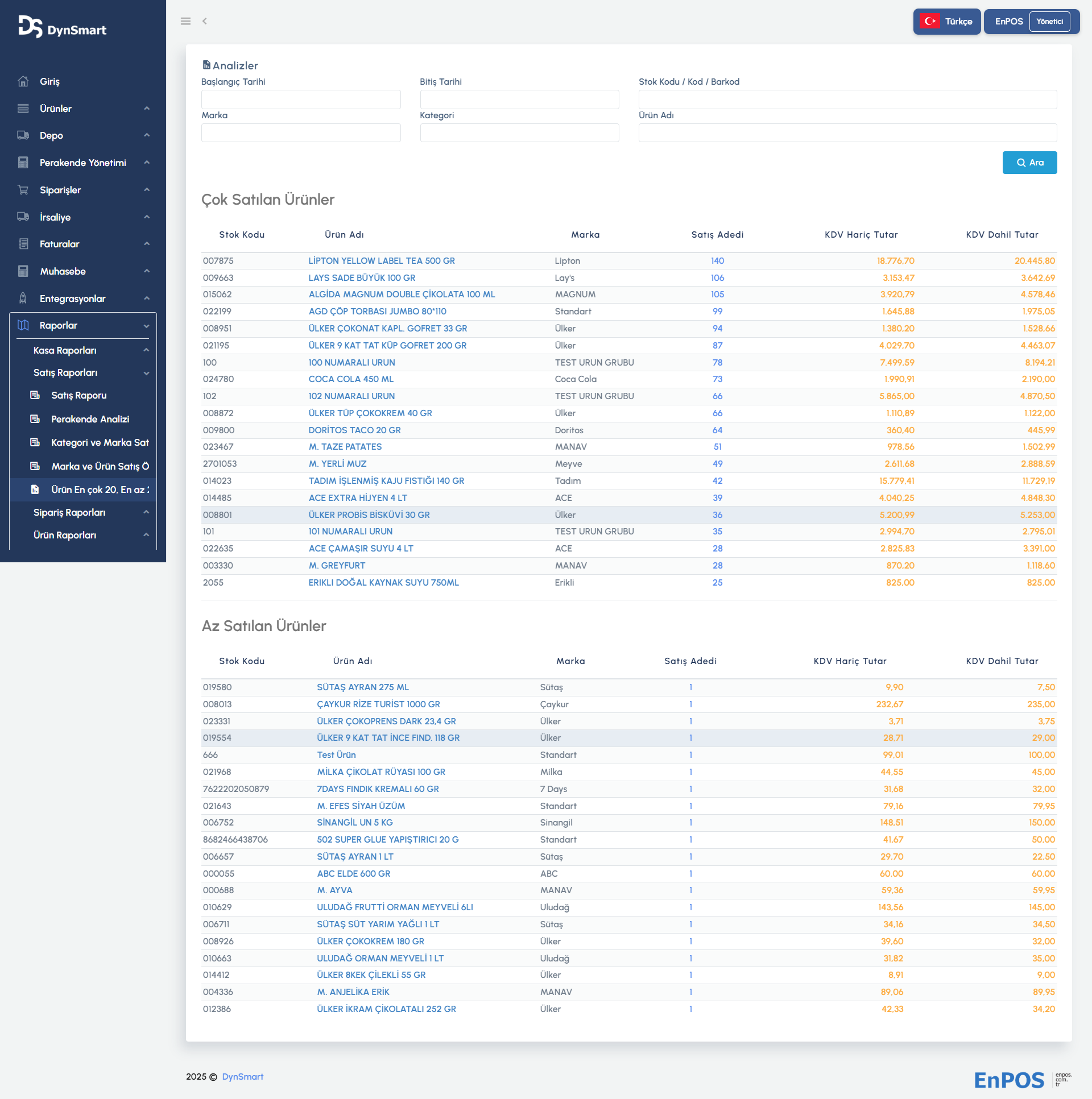Image resolution: width=1092 pixels, height=1099 pixels.
Task: Click the Başlangıç Tarihi date field
Action: [x=300, y=99]
